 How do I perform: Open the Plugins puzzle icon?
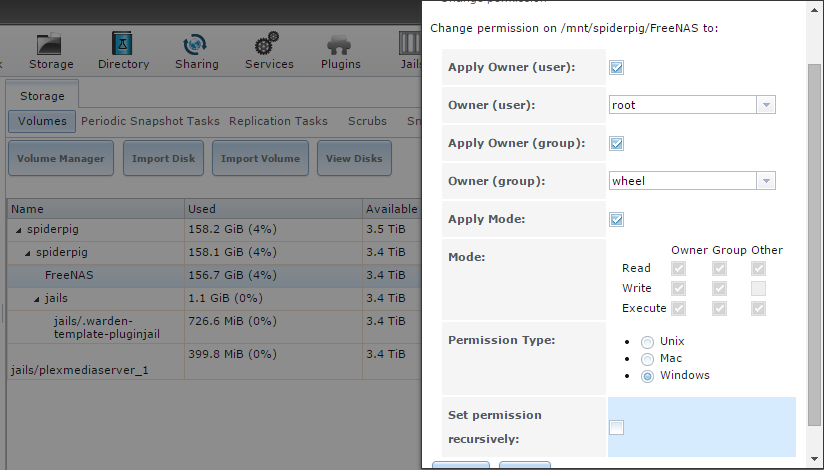340,46
